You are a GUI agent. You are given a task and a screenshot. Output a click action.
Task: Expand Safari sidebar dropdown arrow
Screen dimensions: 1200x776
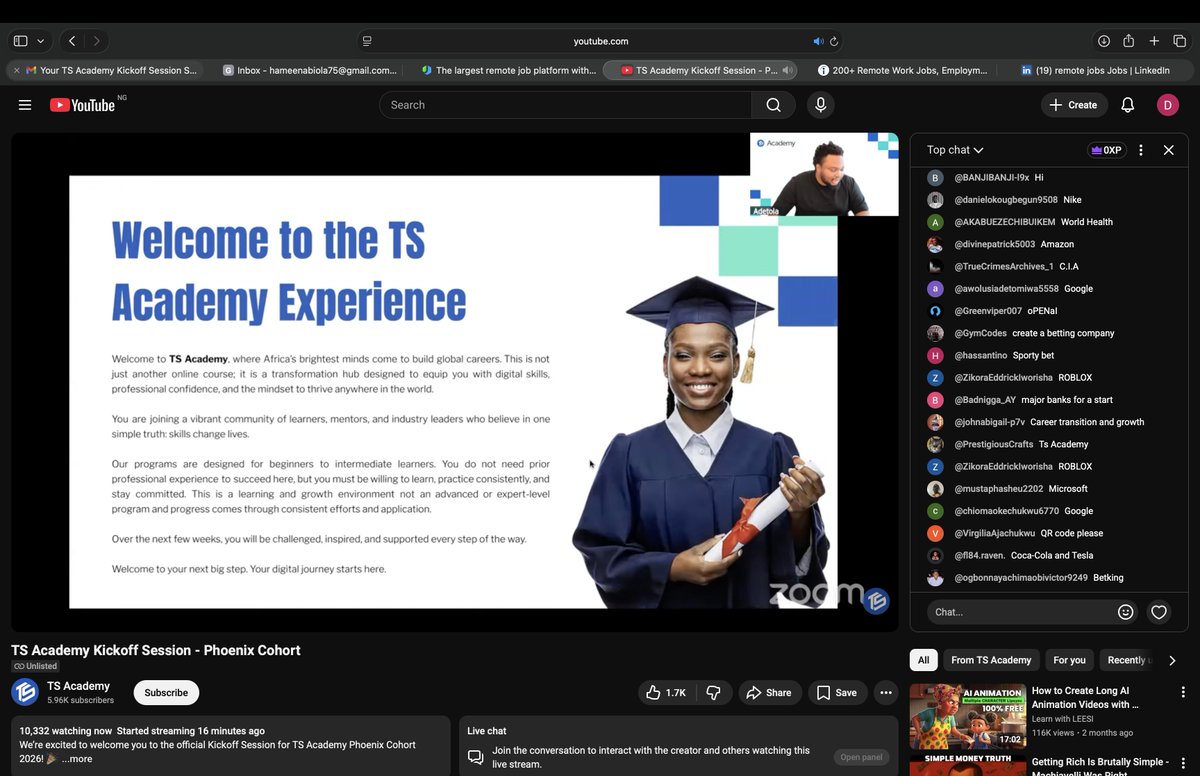pyautogui.click(x=41, y=41)
